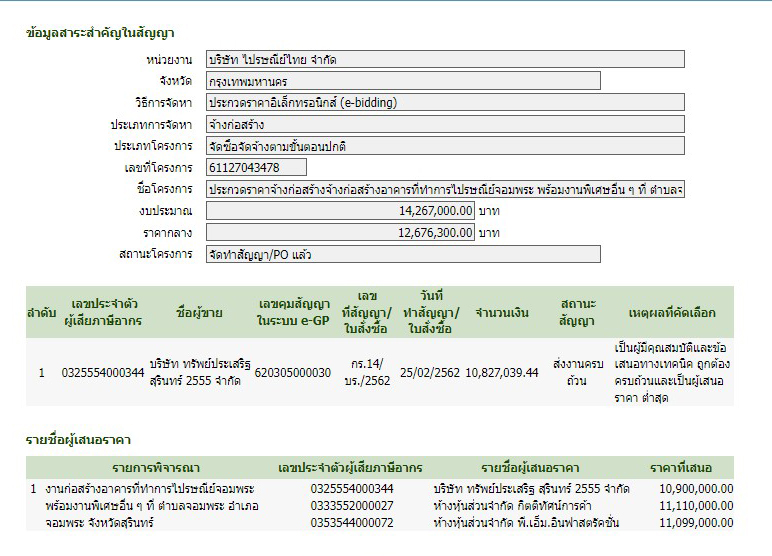The width and height of the screenshot is (772, 556).
Task: Select contract control number 620305000030
Action: click(293, 373)
